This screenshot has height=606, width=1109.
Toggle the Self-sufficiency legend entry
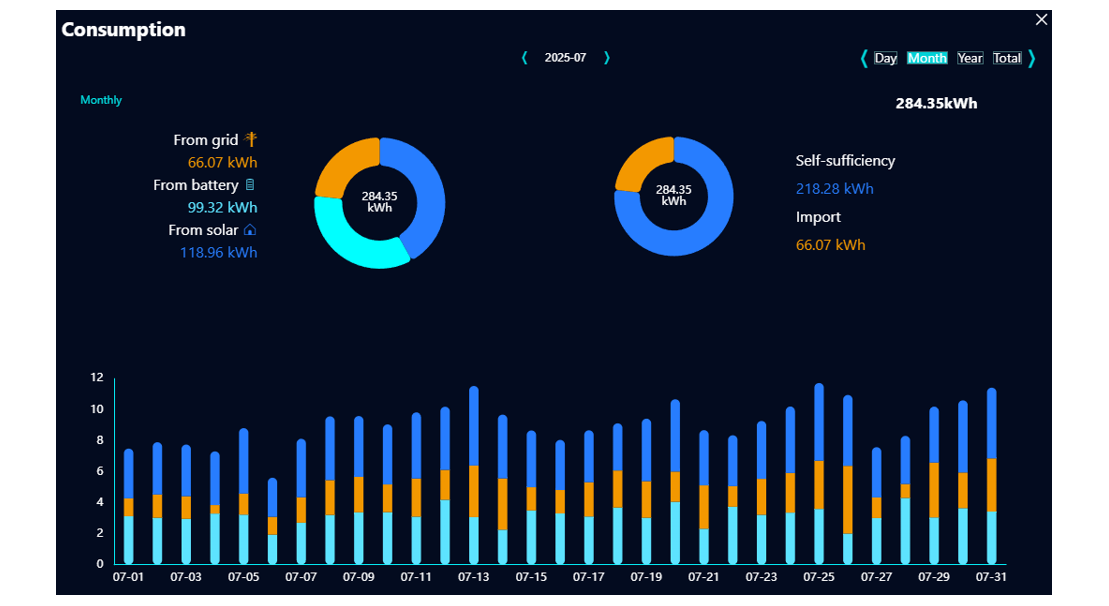[845, 161]
